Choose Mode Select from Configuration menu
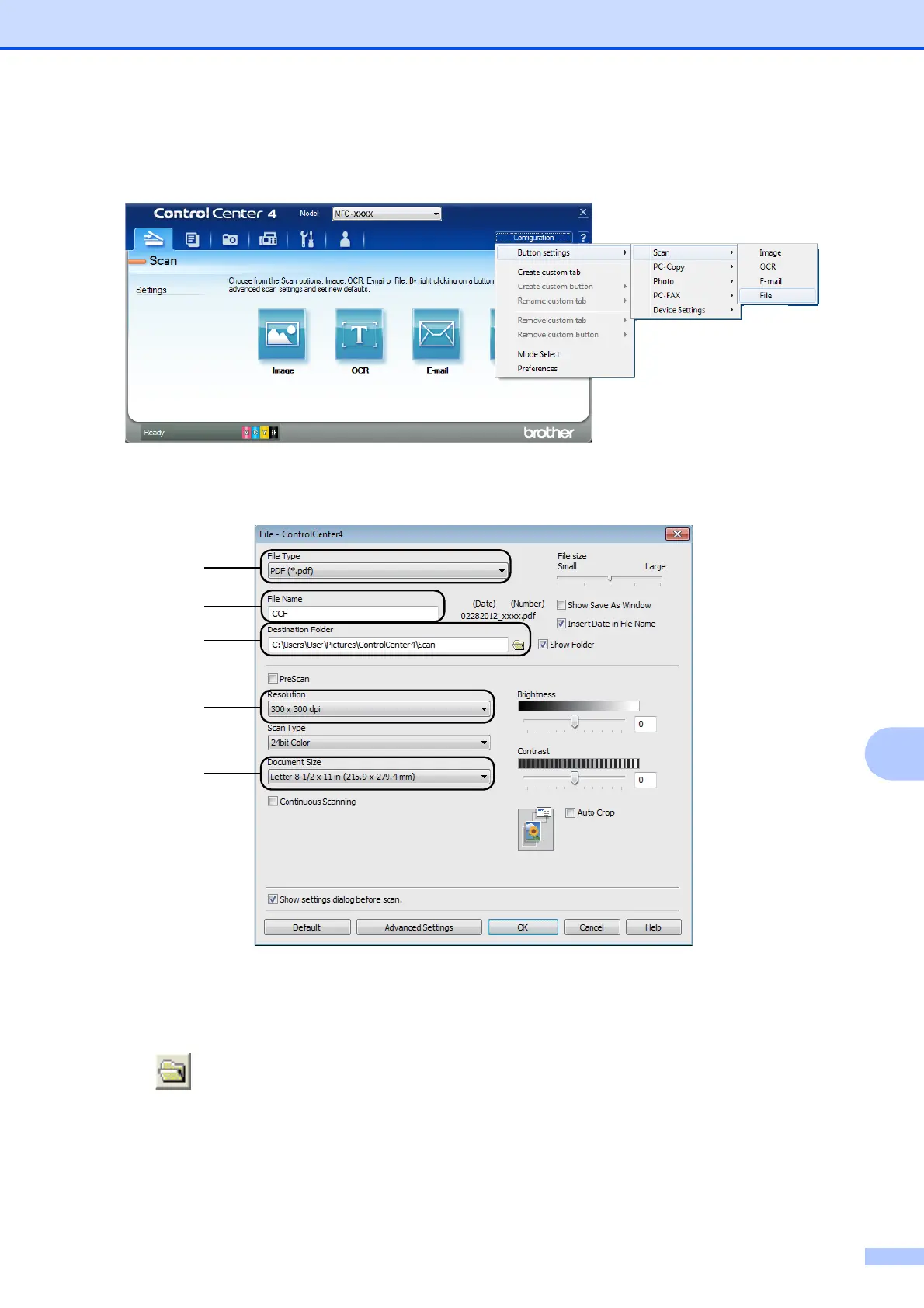 coord(564,354)
